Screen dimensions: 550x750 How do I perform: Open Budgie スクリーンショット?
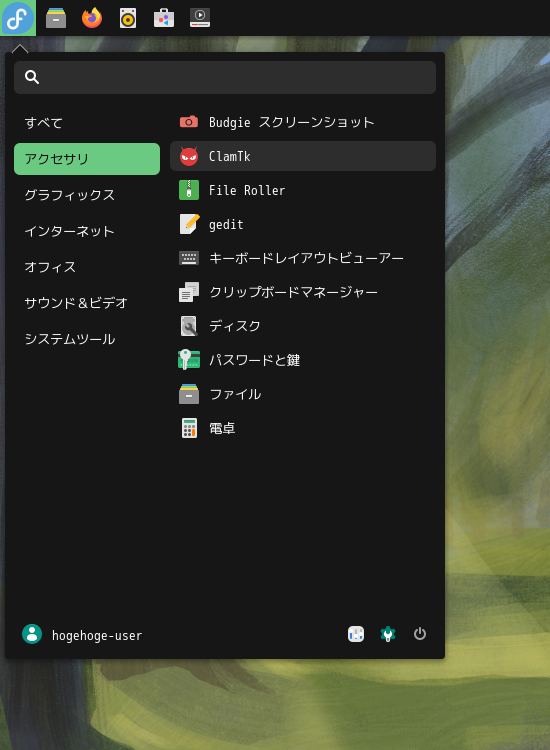coord(303,122)
